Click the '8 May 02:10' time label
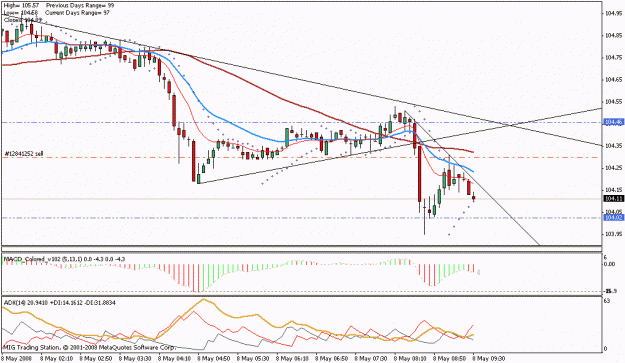This screenshot has width=625, height=363. coord(56,358)
